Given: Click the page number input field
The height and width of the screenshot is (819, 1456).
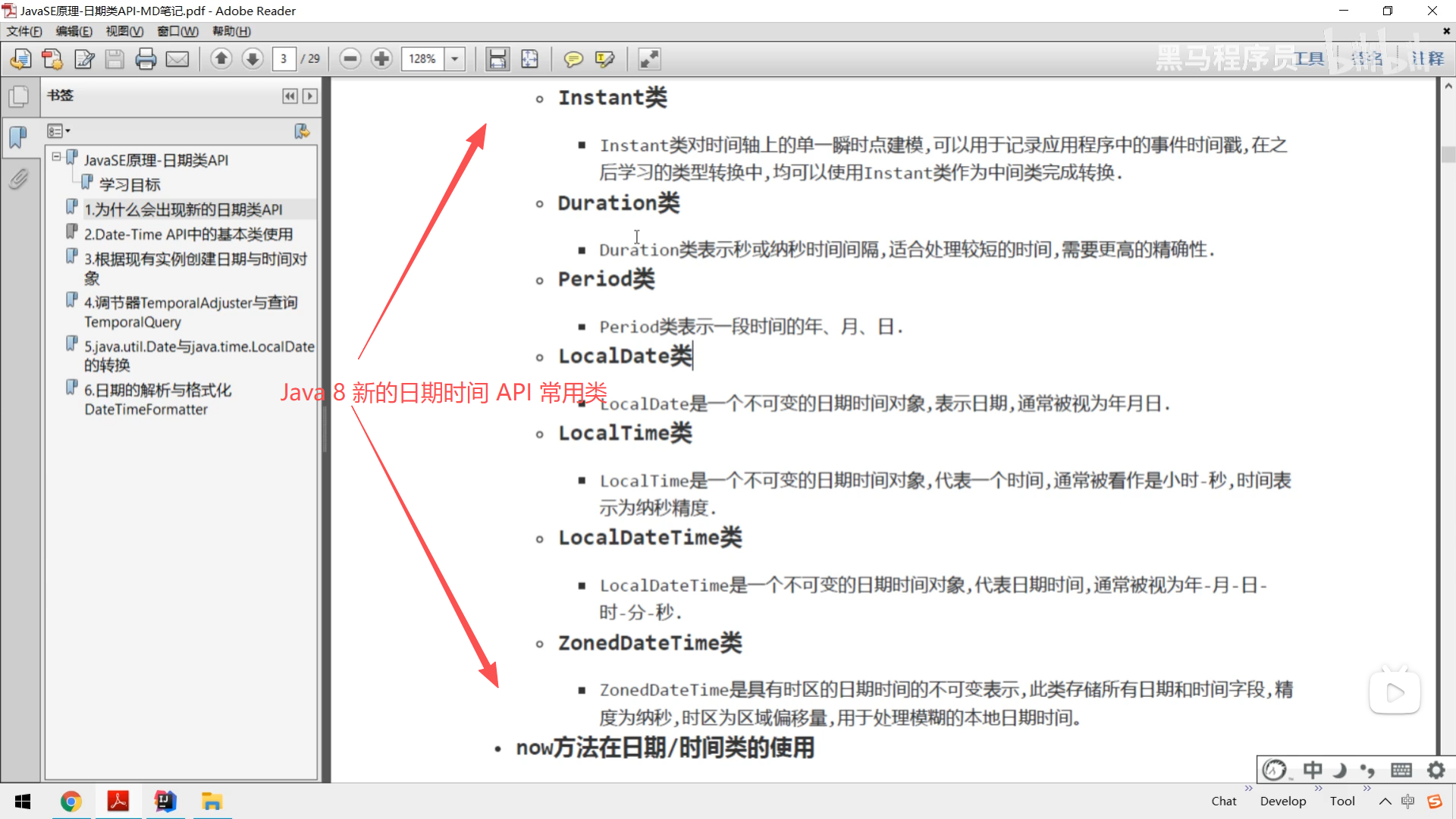Looking at the screenshot, I should pyautogui.click(x=284, y=59).
